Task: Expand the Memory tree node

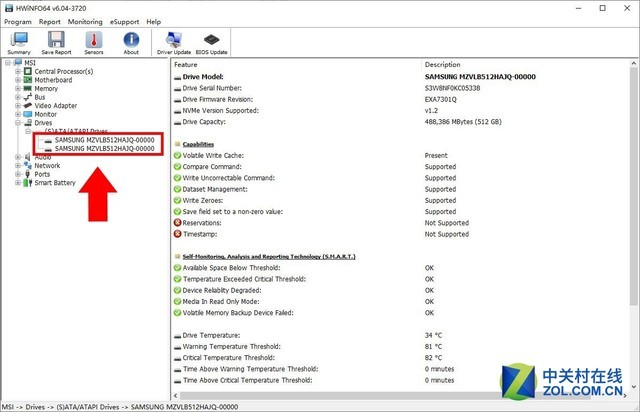Action: 18,89
